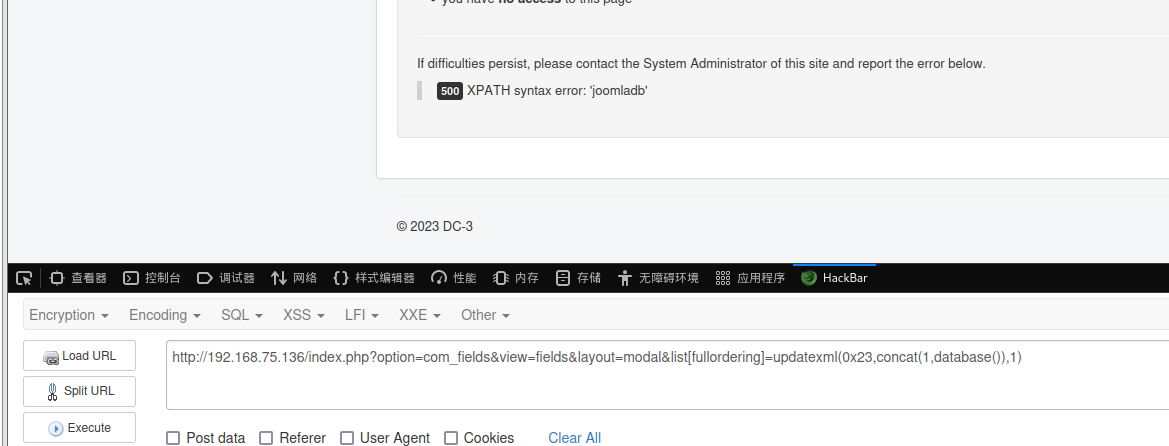Toggle the User Agent checkbox
The height and width of the screenshot is (446, 1169).
347,438
